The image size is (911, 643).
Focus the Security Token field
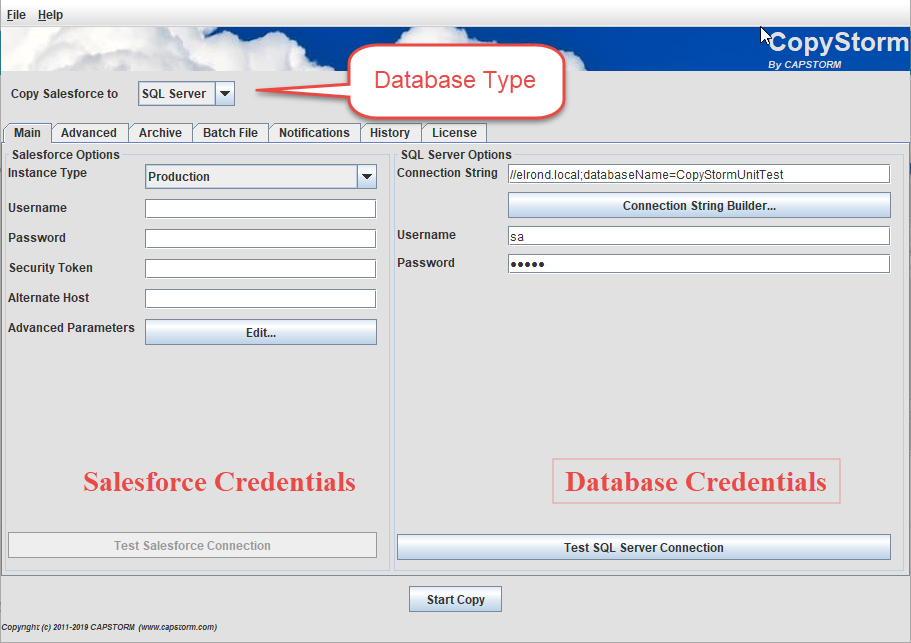click(x=260, y=268)
